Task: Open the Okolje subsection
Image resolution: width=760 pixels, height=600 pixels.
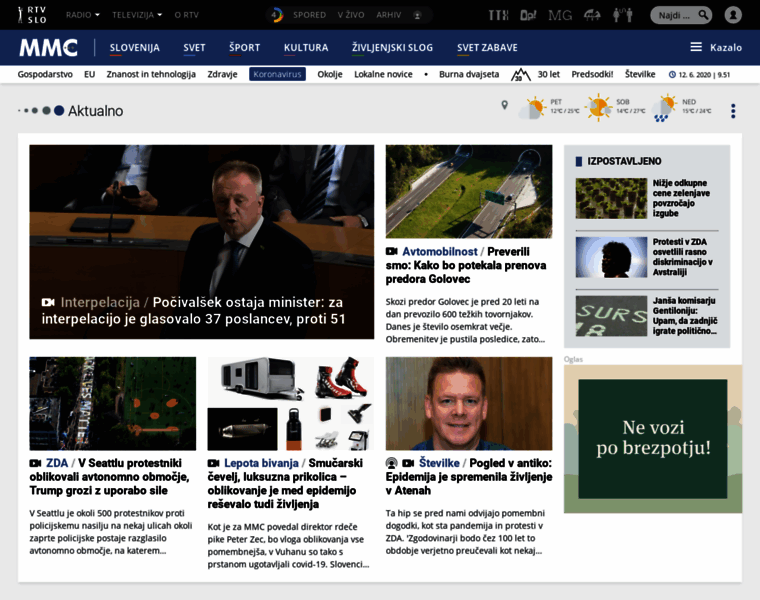Action: [330, 74]
